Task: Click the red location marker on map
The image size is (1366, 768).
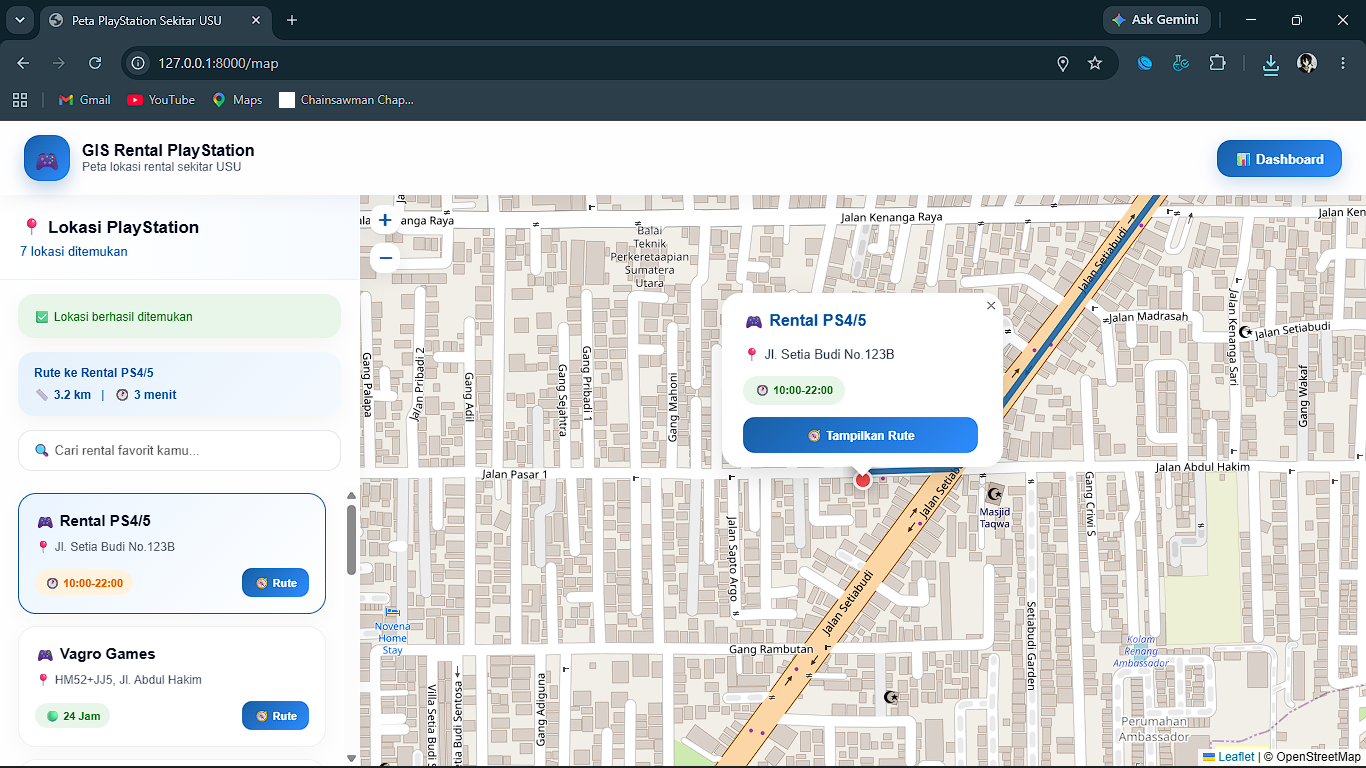Action: click(863, 480)
